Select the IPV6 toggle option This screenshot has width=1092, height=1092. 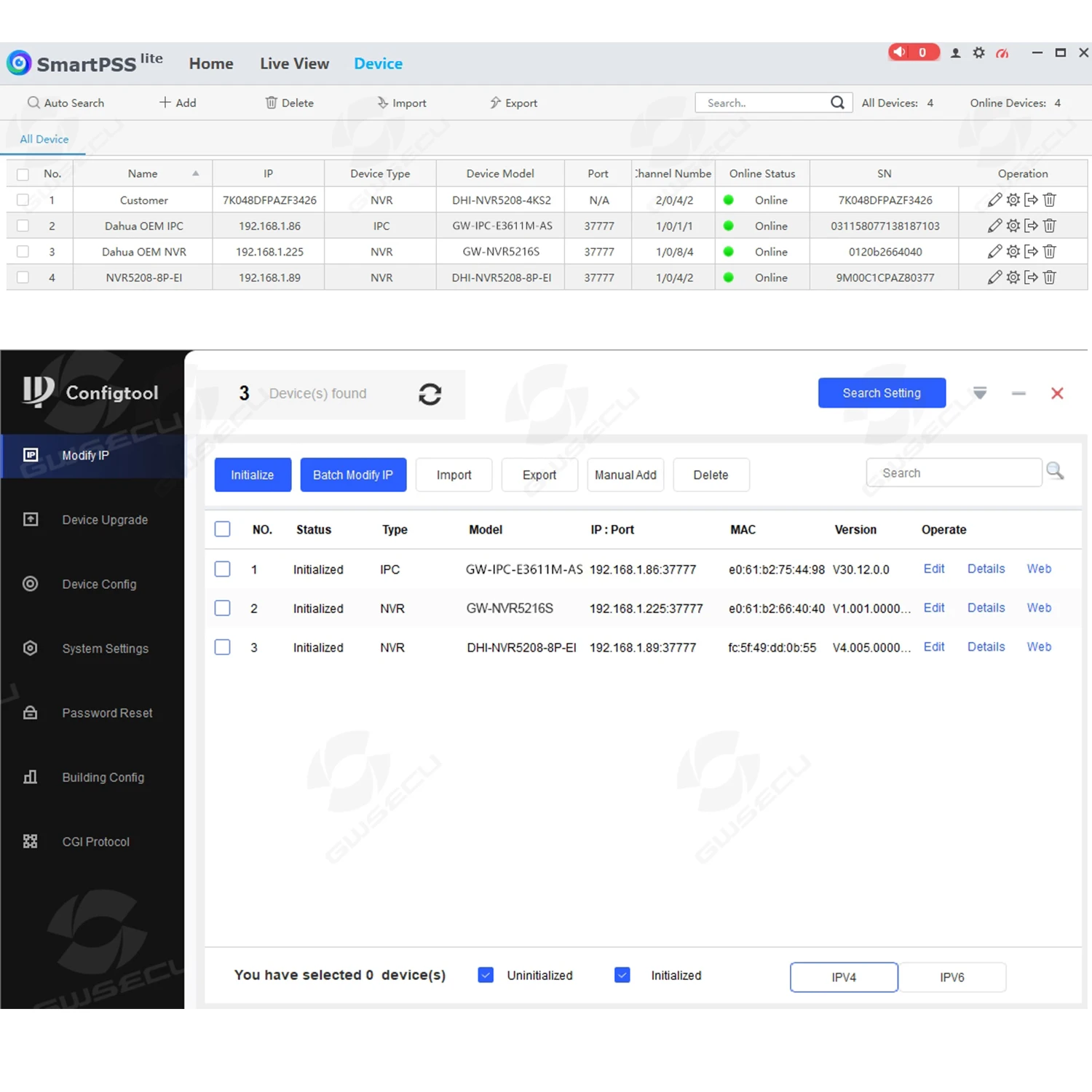point(952,977)
